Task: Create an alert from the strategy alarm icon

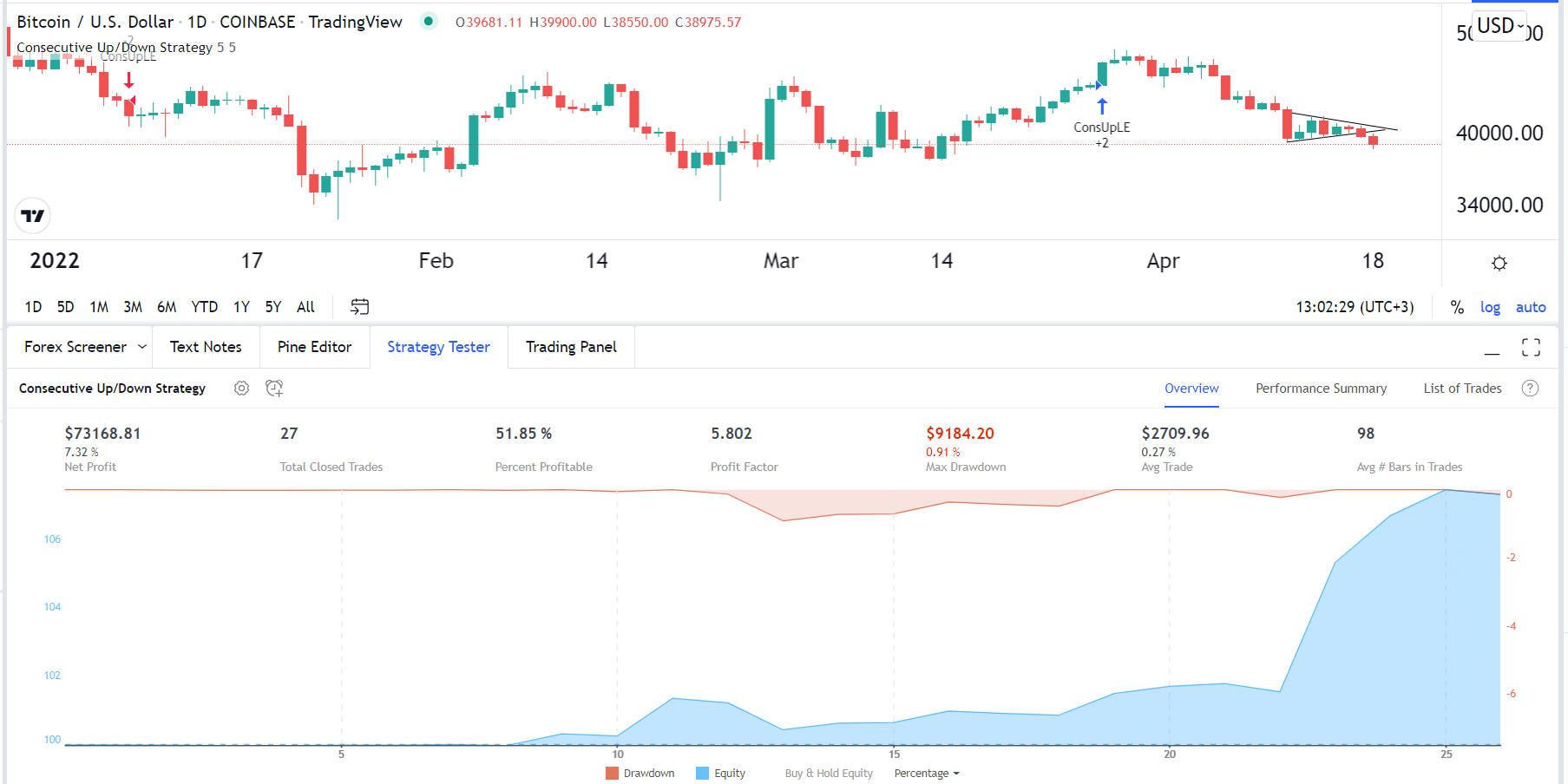Action: point(274,388)
